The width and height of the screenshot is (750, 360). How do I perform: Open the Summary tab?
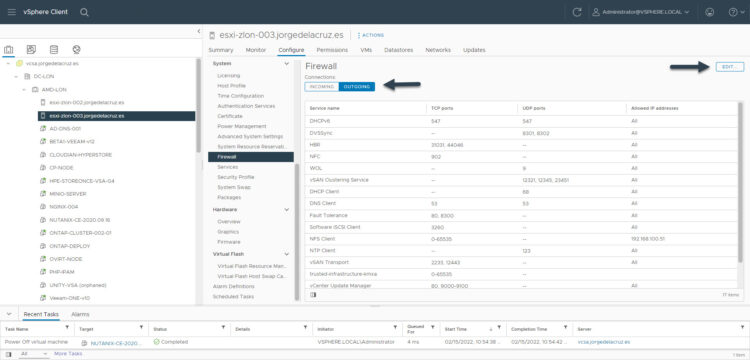221,50
